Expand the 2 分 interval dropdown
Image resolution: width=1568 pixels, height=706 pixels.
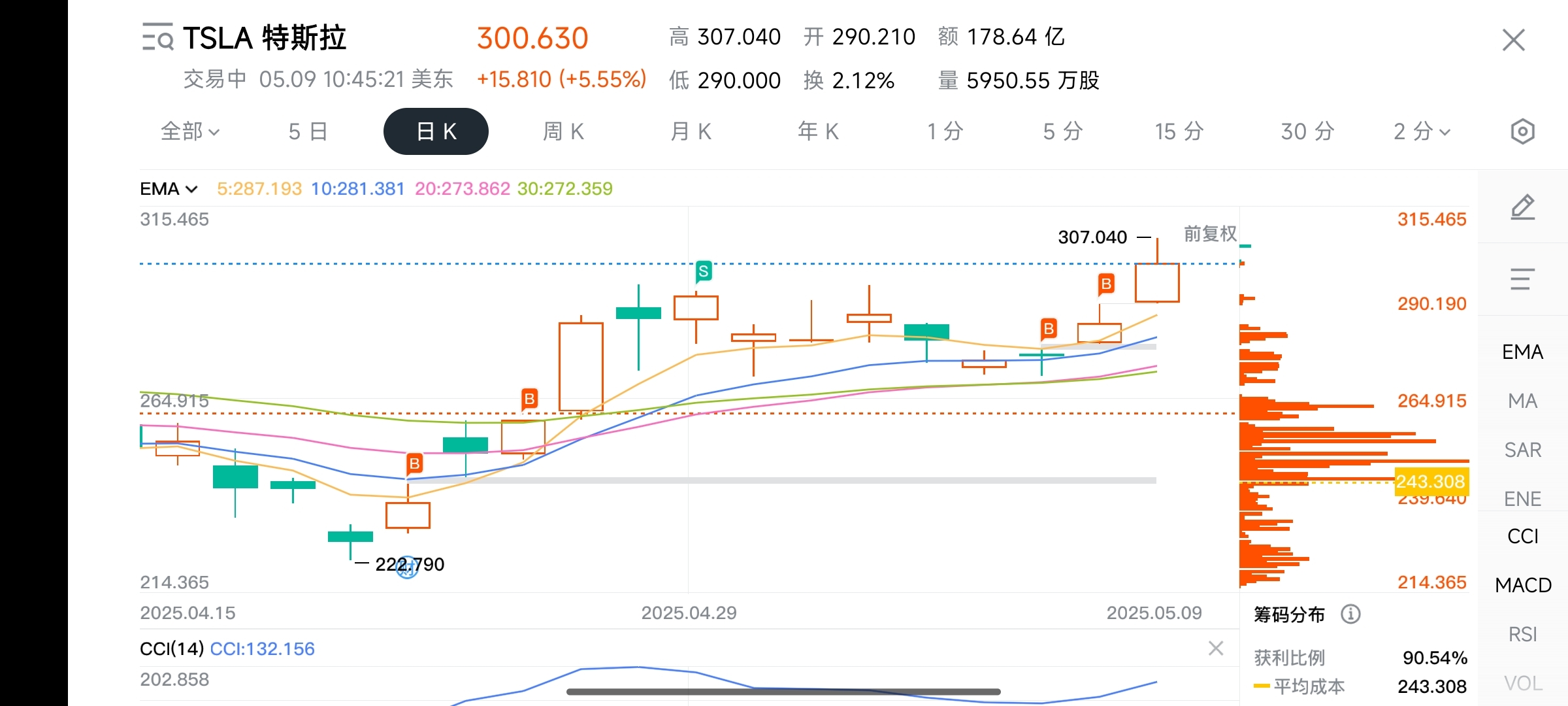click(1422, 131)
